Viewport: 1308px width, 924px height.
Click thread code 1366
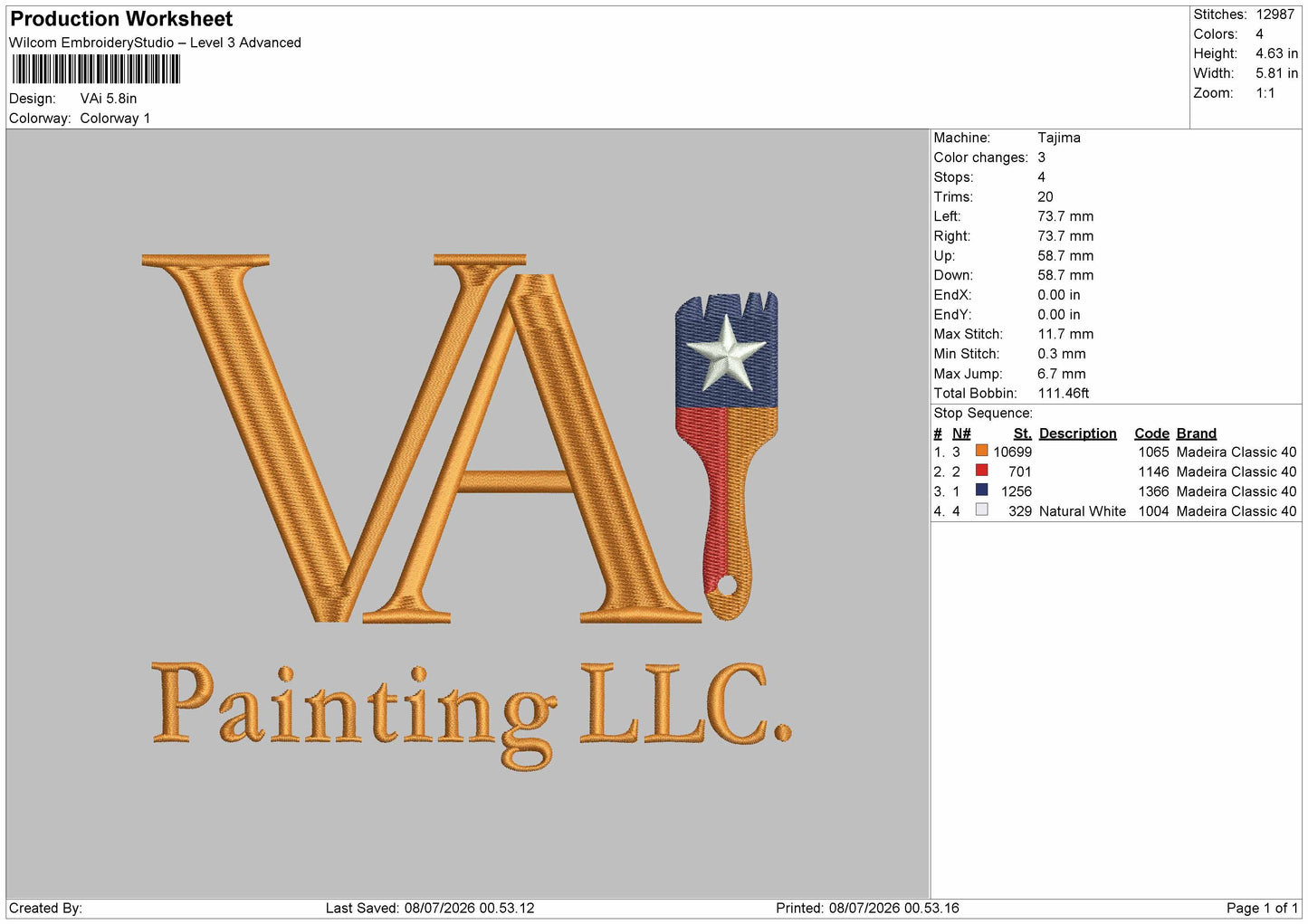tap(1153, 491)
